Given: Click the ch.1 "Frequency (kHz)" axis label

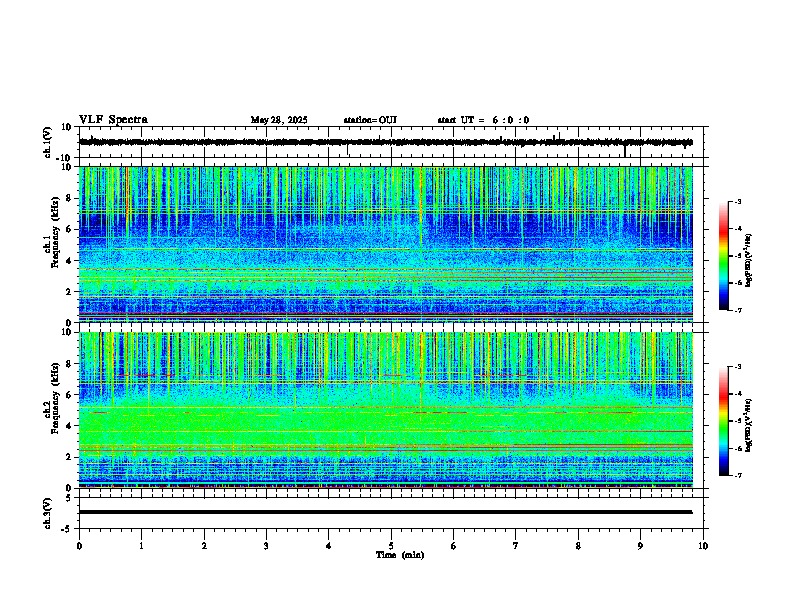Looking at the screenshot, I should pyautogui.click(x=55, y=232).
